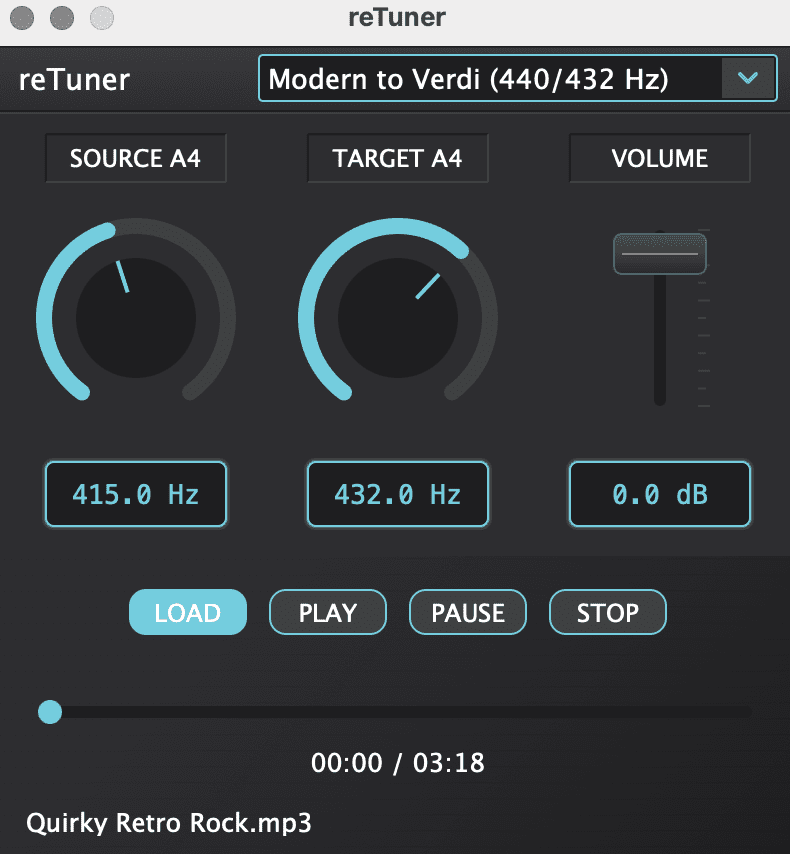The image size is (790, 854).
Task: Stop playback using the STOP button
Action: (x=608, y=612)
